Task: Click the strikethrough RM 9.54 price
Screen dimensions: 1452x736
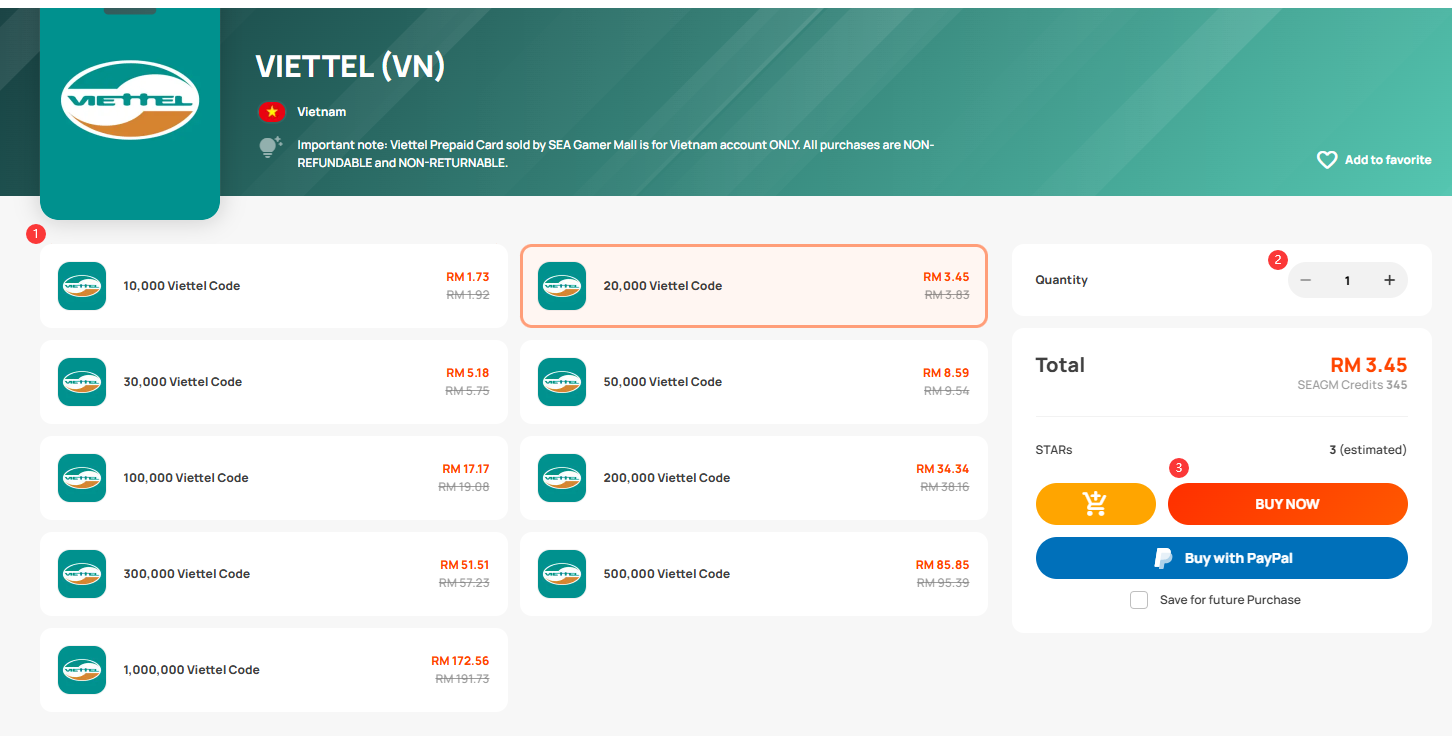Action: (x=947, y=391)
